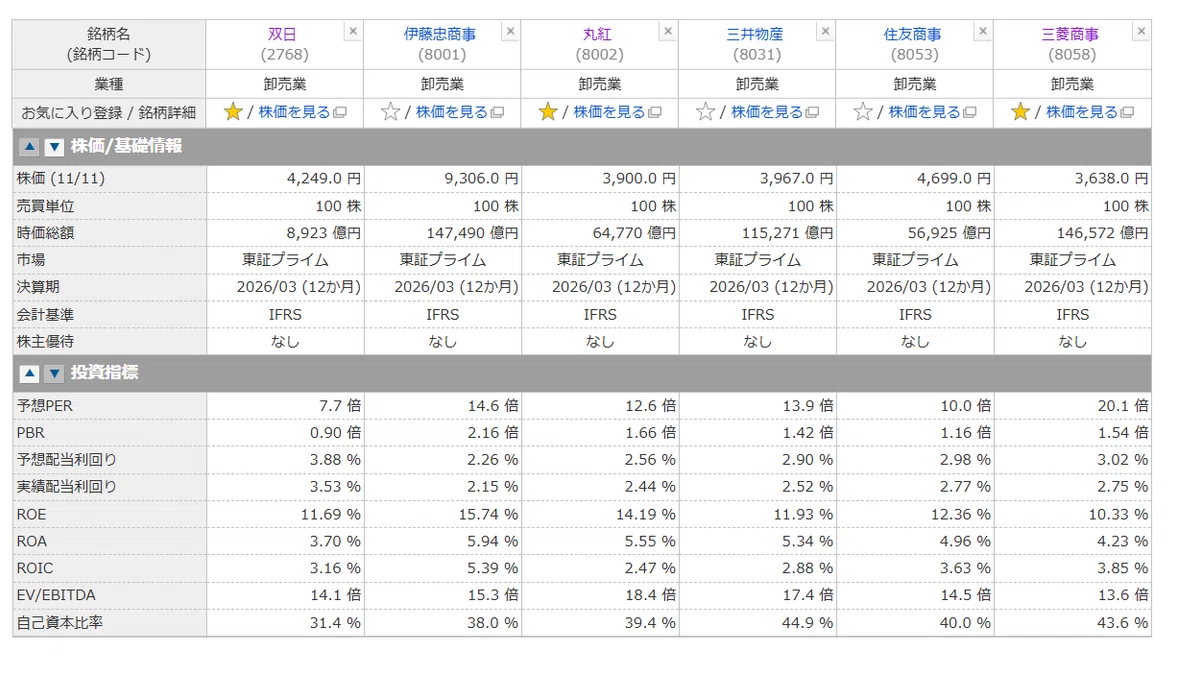Remove 三井物産 column with its × button
This screenshot has height=675, width=1200.
825,32
